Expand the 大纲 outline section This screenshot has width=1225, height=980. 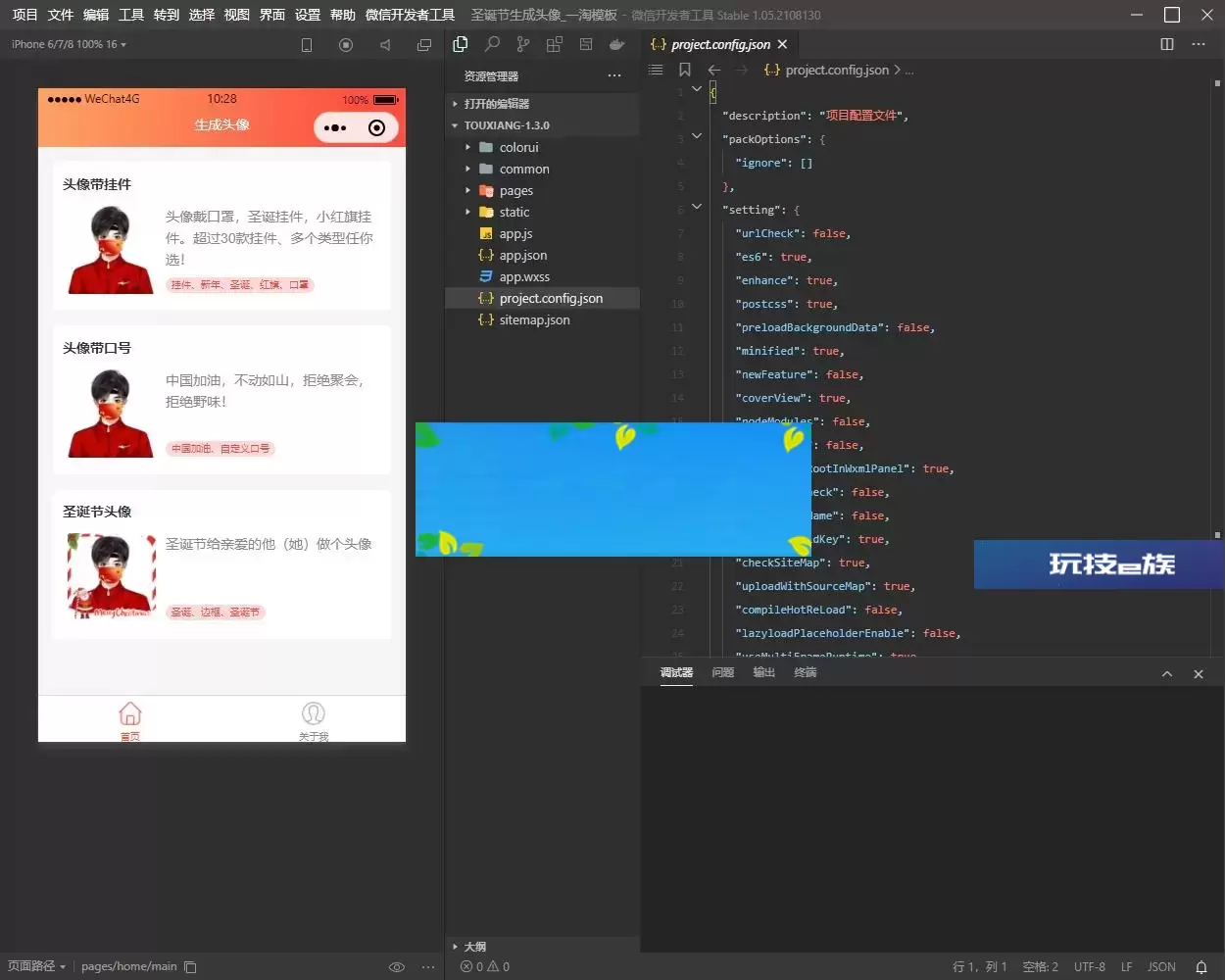pos(542,947)
